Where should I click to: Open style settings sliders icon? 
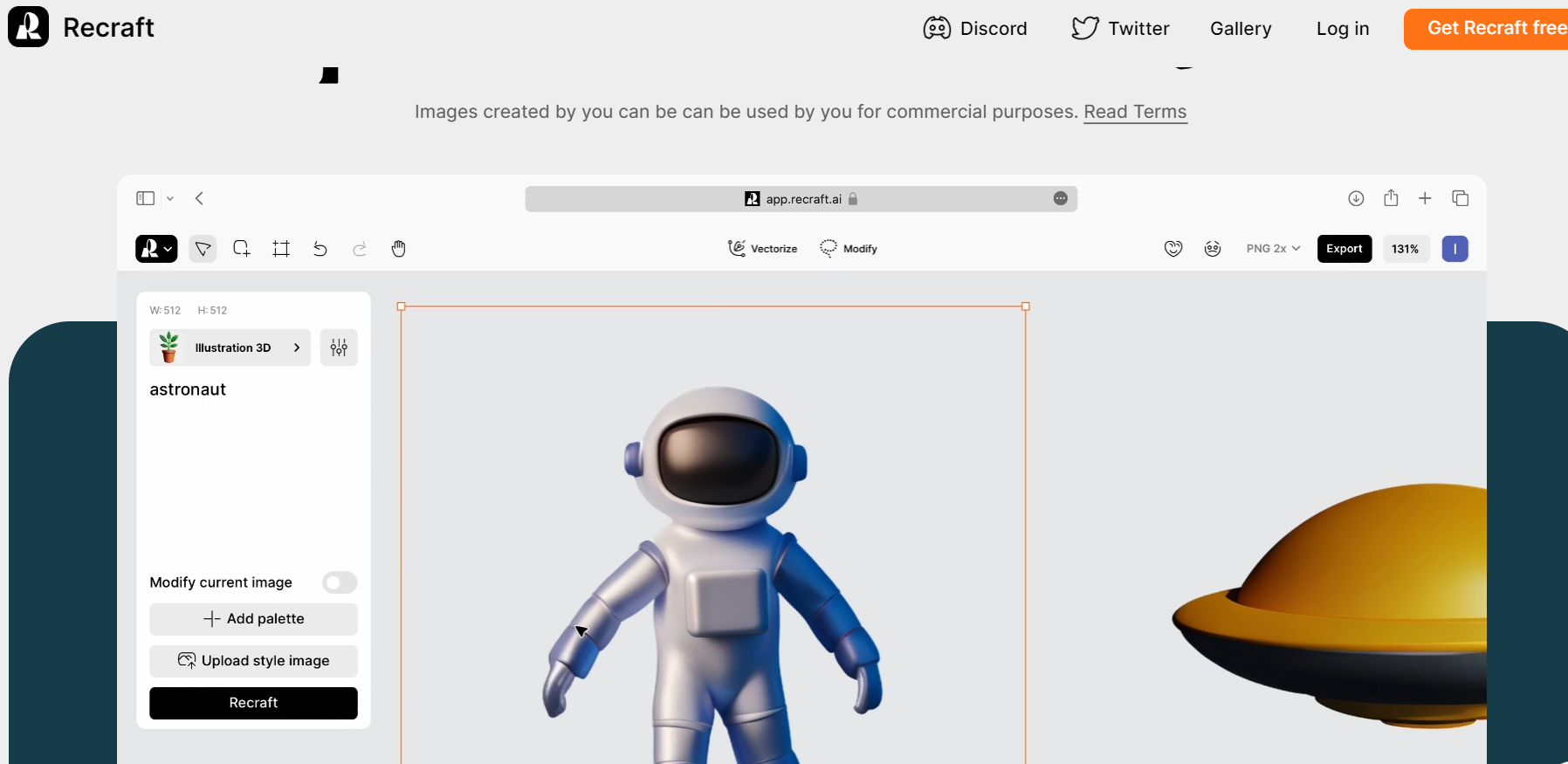339,348
